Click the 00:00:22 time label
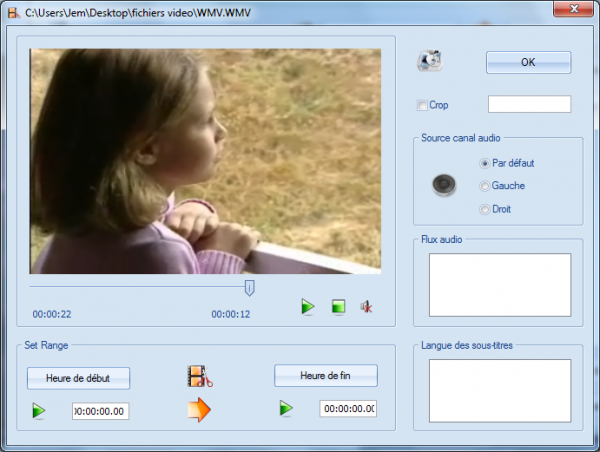Viewport: 600px width, 452px height. pos(52,314)
